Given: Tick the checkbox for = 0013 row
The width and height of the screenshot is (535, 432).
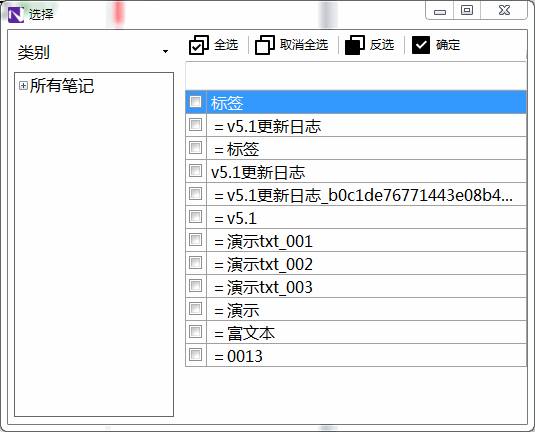Looking at the screenshot, I should click(x=196, y=355).
